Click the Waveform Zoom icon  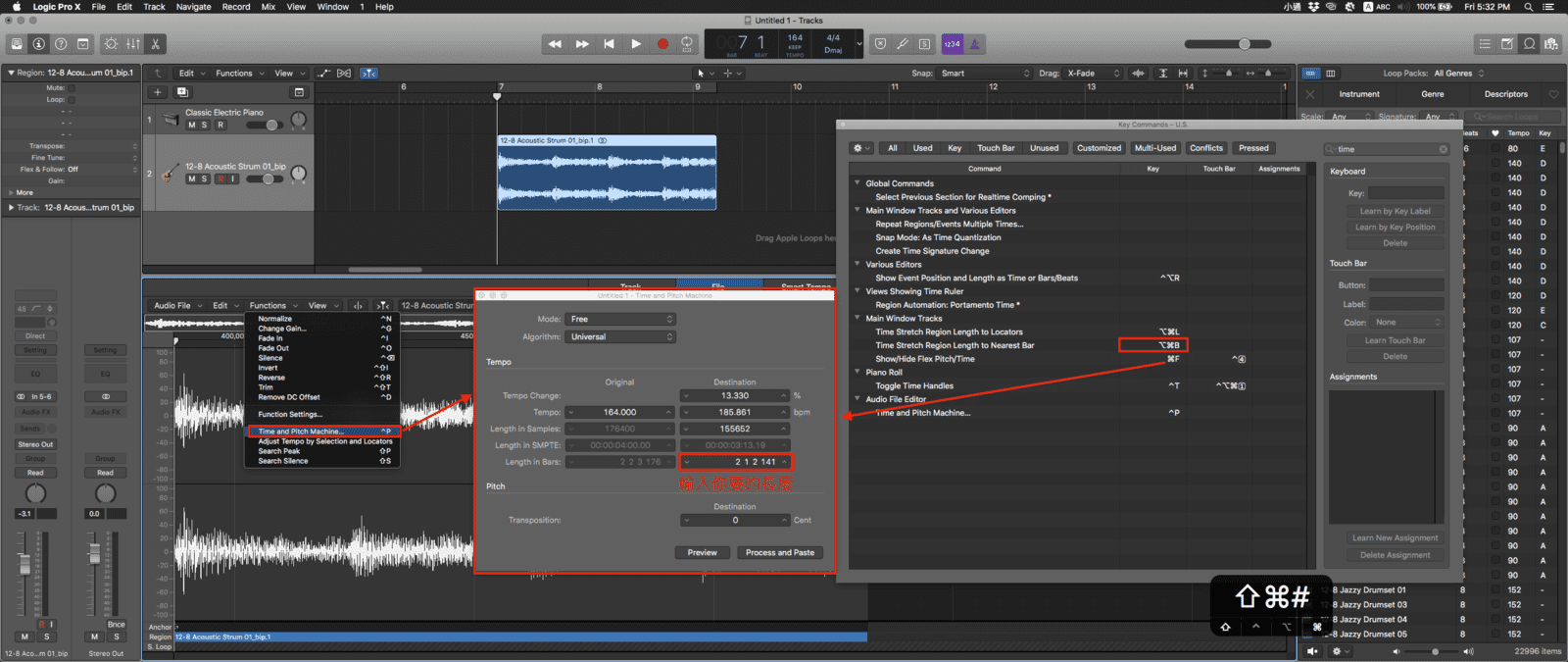point(1138,74)
